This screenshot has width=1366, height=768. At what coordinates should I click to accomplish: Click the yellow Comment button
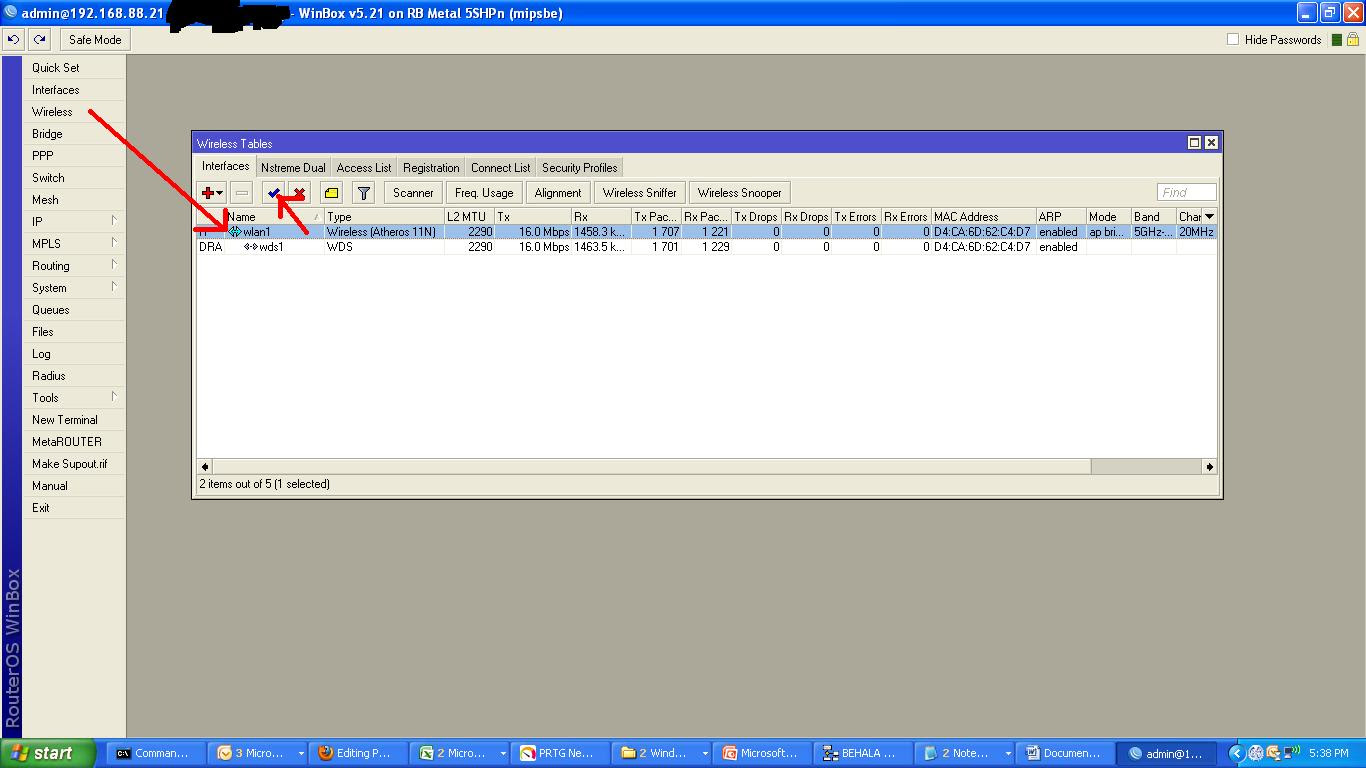331,193
